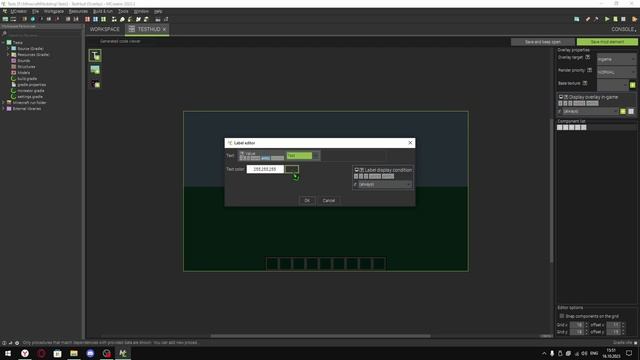Click the Grid x spinner field

tap(577, 325)
